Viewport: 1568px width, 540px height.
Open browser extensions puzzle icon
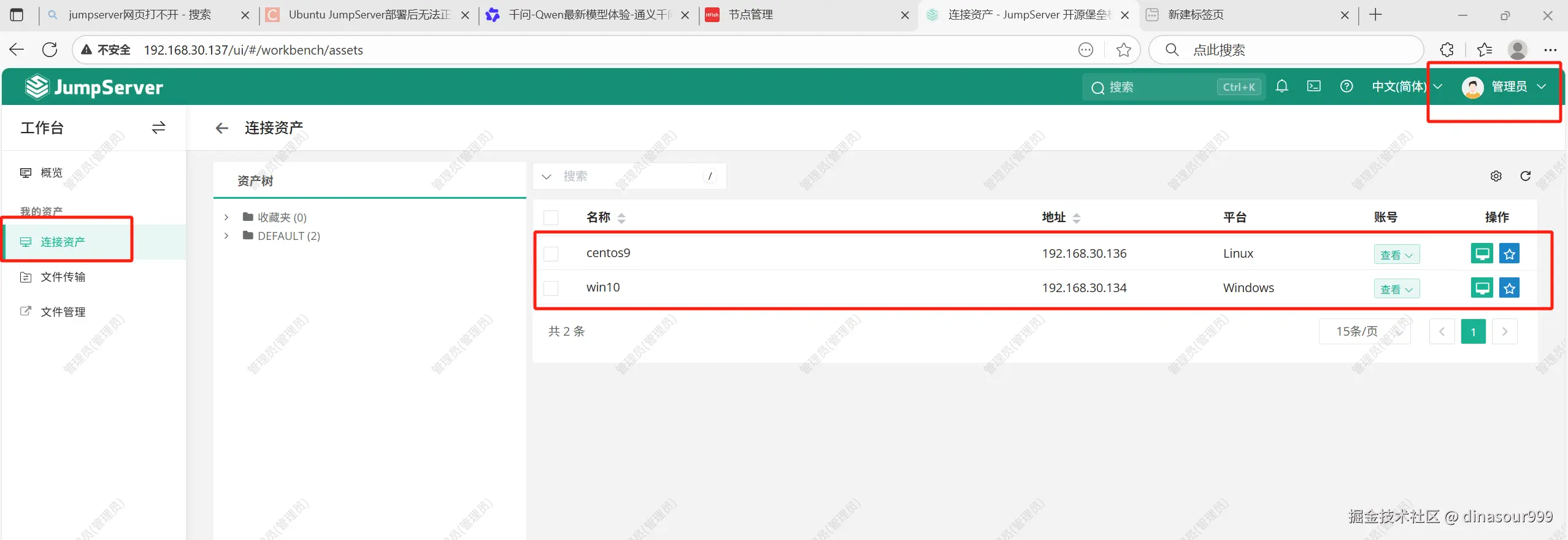1447,50
